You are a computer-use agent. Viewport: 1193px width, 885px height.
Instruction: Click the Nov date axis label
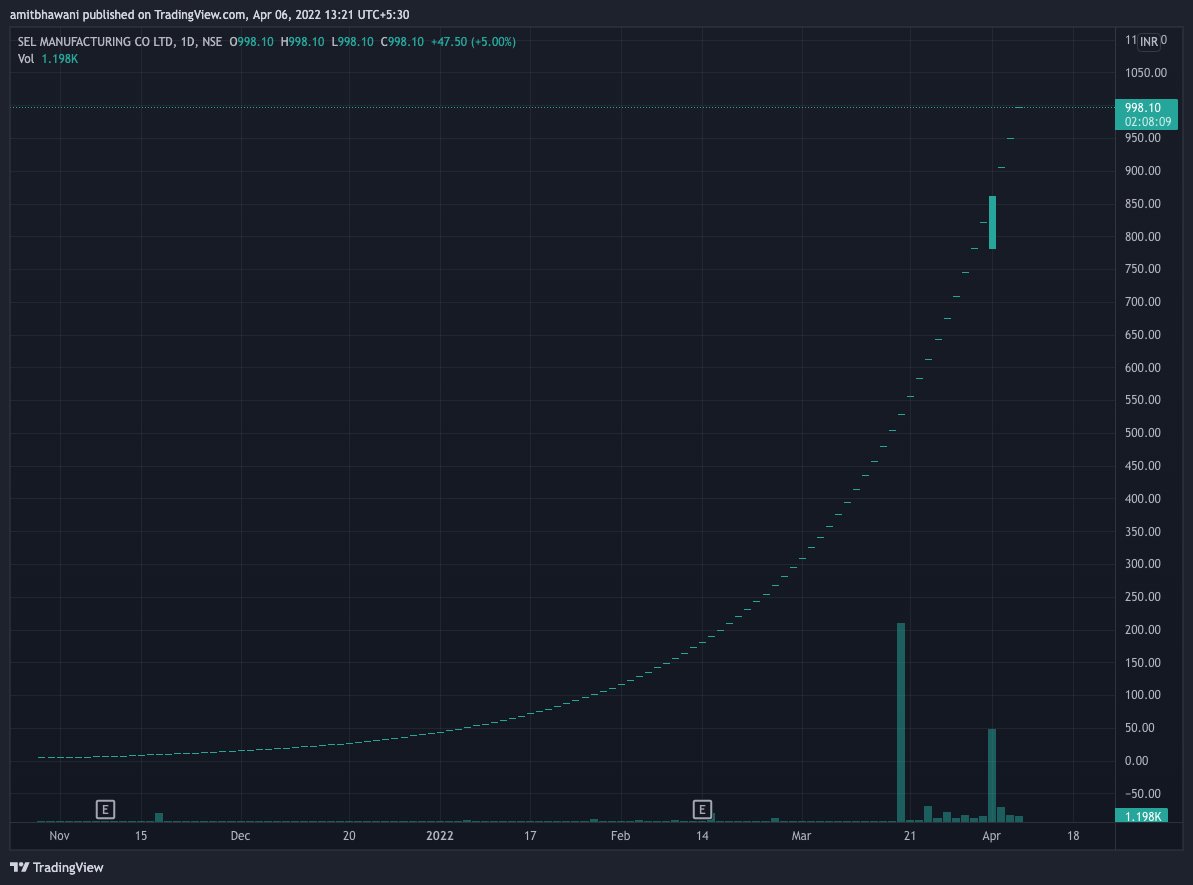pos(59,836)
